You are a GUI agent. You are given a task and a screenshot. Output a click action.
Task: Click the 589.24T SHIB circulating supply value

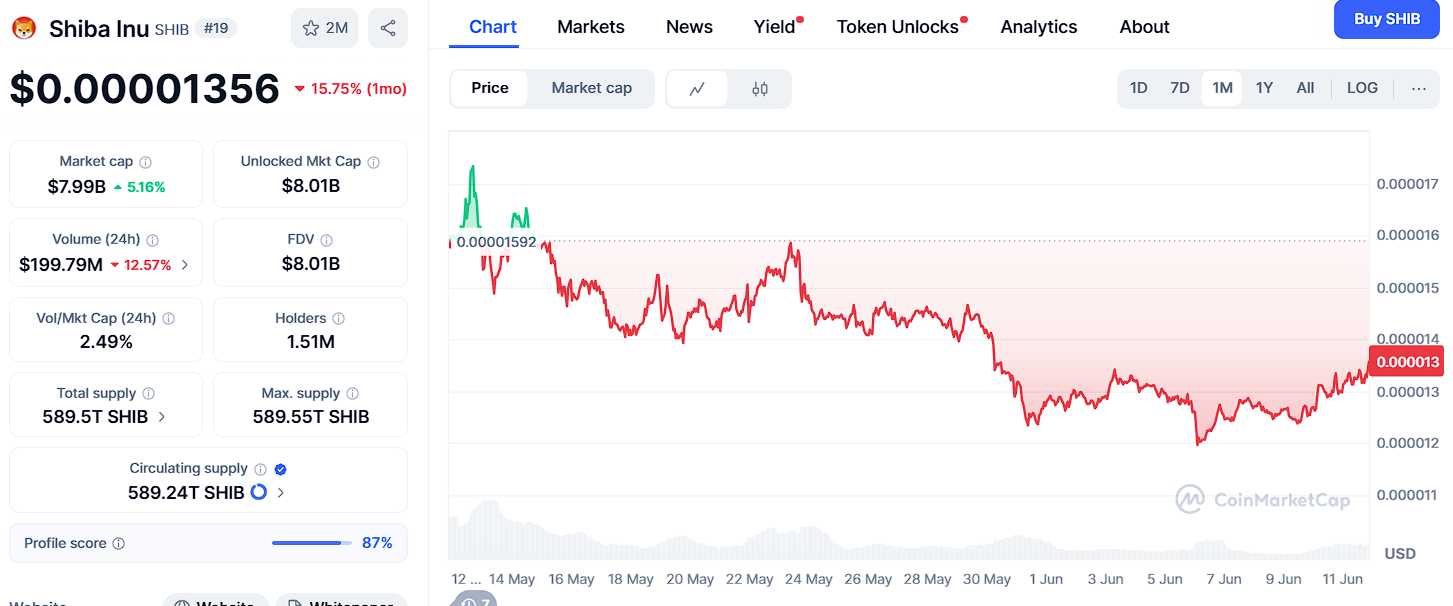coord(186,493)
